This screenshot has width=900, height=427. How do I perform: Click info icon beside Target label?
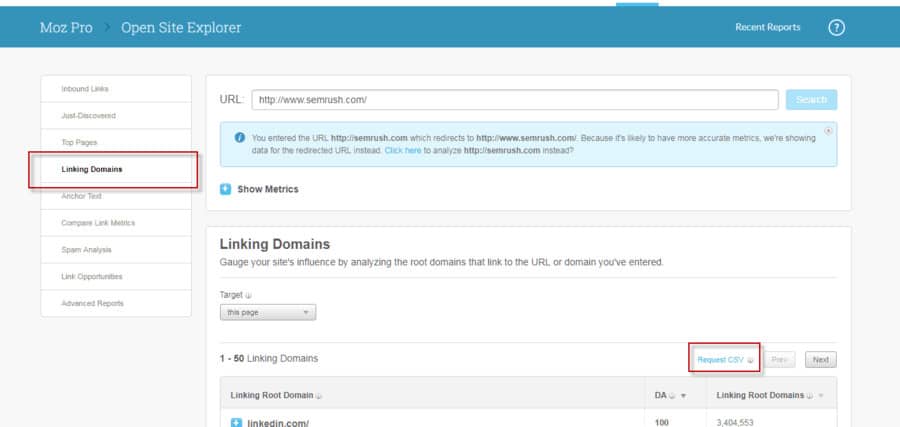coord(249,296)
